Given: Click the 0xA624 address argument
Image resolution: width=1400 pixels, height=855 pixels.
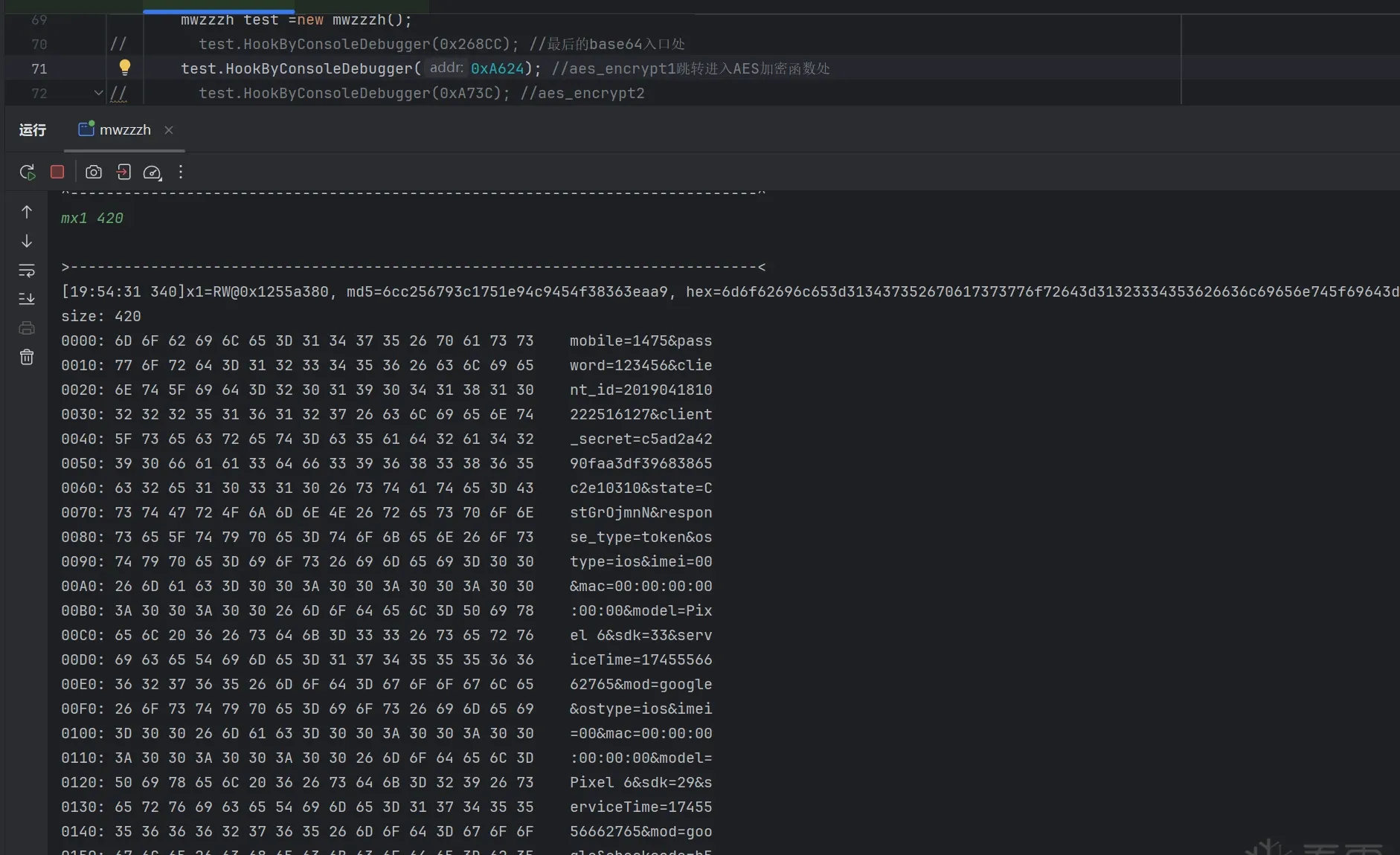Looking at the screenshot, I should [x=498, y=68].
